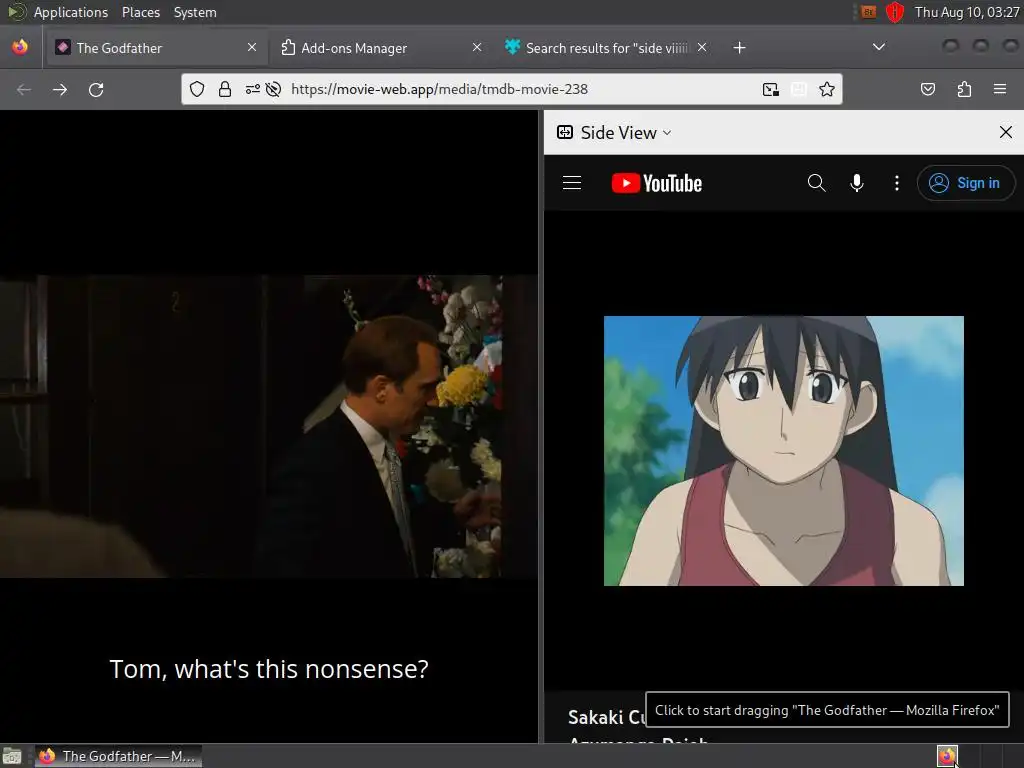Reload the current page
The image size is (1024, 768).
96,89
